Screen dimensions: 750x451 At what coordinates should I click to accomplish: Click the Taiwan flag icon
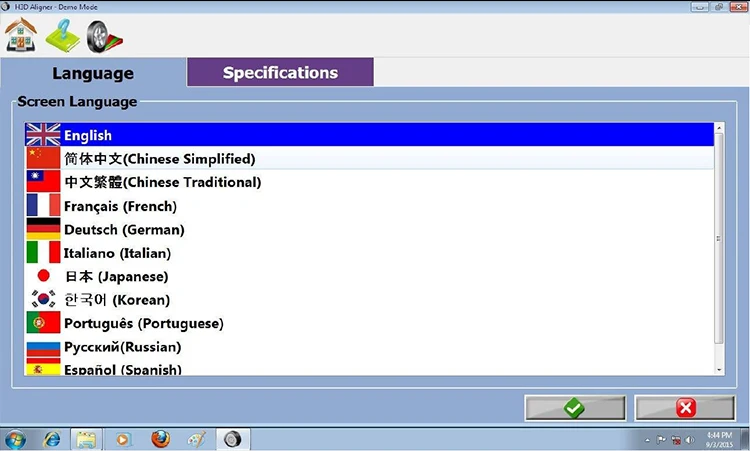click(43, 181)
